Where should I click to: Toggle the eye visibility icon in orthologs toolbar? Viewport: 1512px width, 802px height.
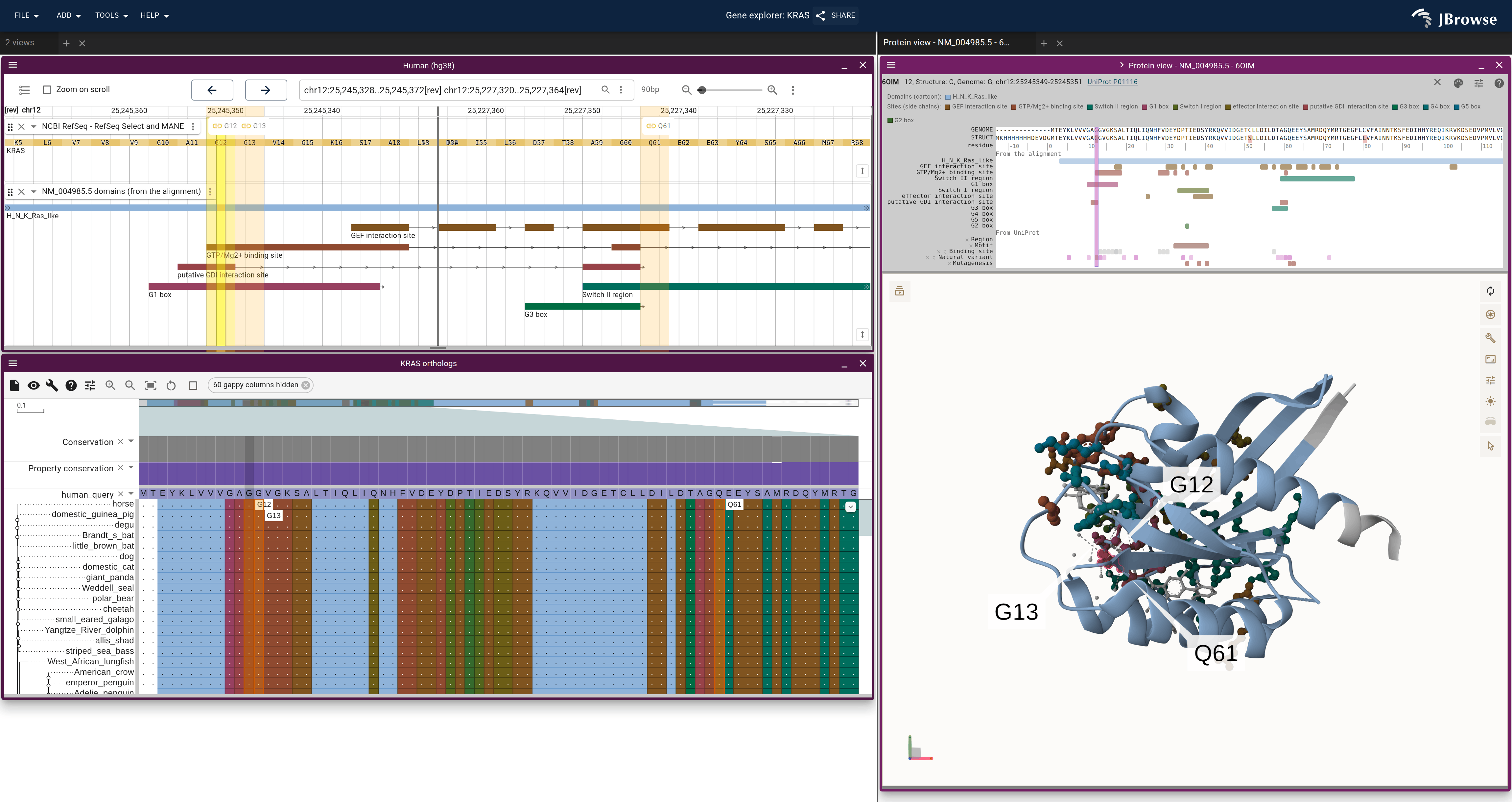coord(34,385)
